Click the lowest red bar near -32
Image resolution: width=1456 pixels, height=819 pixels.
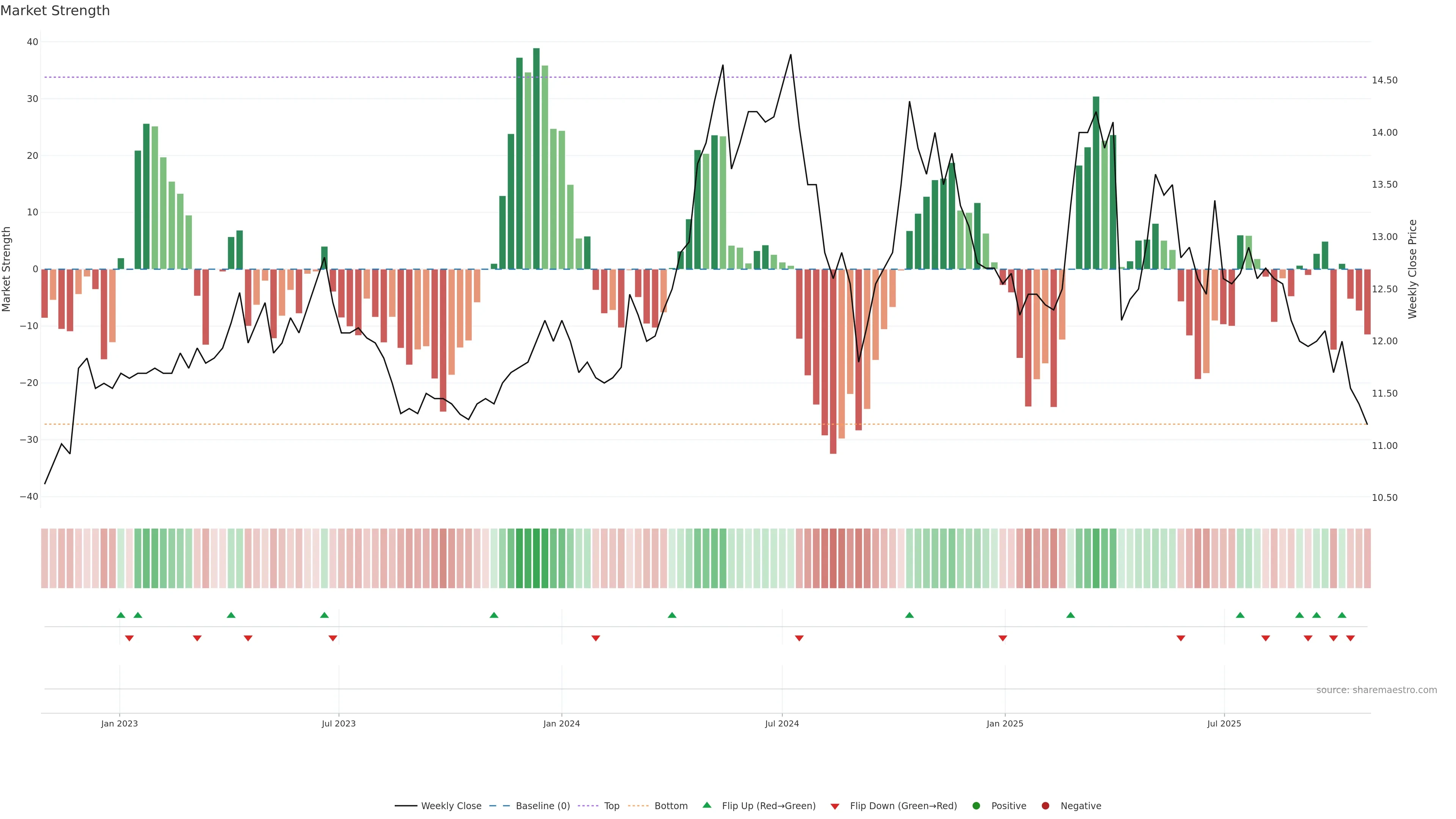(833, 362)
